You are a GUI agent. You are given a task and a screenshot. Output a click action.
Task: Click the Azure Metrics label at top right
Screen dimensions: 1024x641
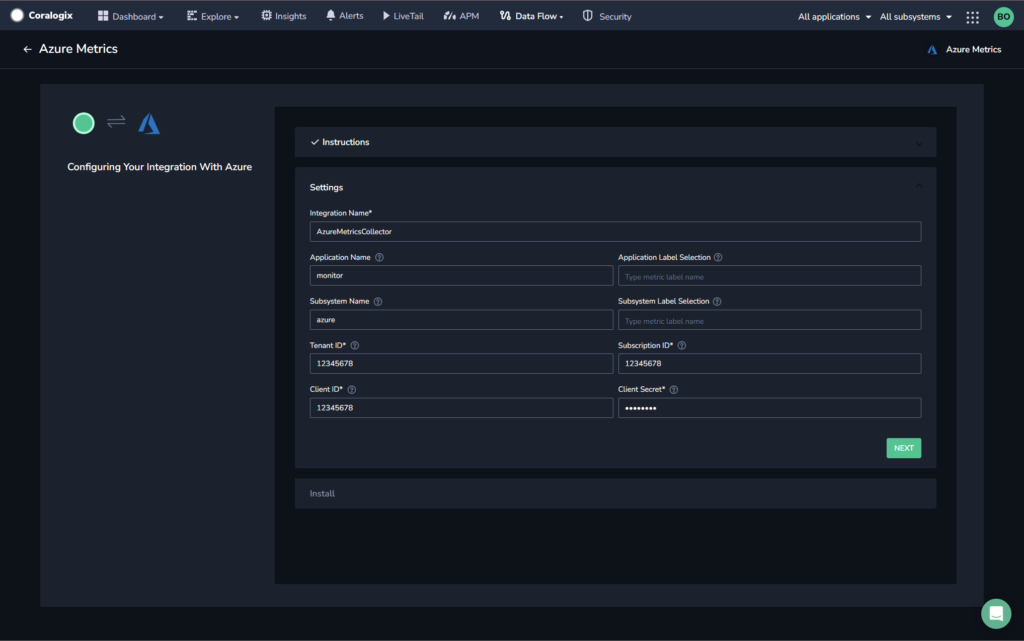pyautogui.click(x=973, y=50)
